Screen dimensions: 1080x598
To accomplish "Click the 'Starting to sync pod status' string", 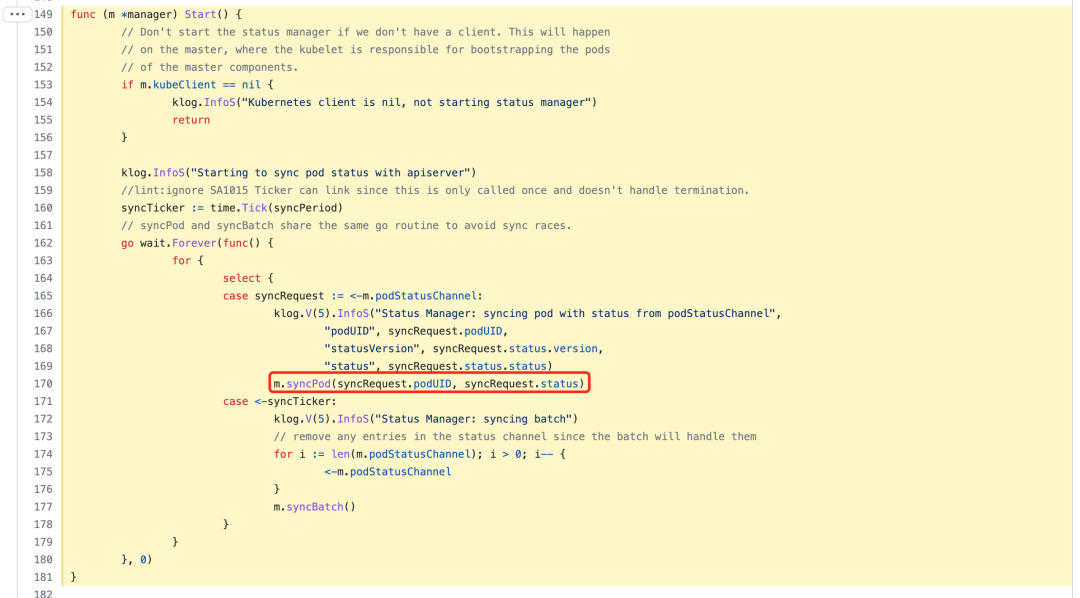I will pos(331,173).
